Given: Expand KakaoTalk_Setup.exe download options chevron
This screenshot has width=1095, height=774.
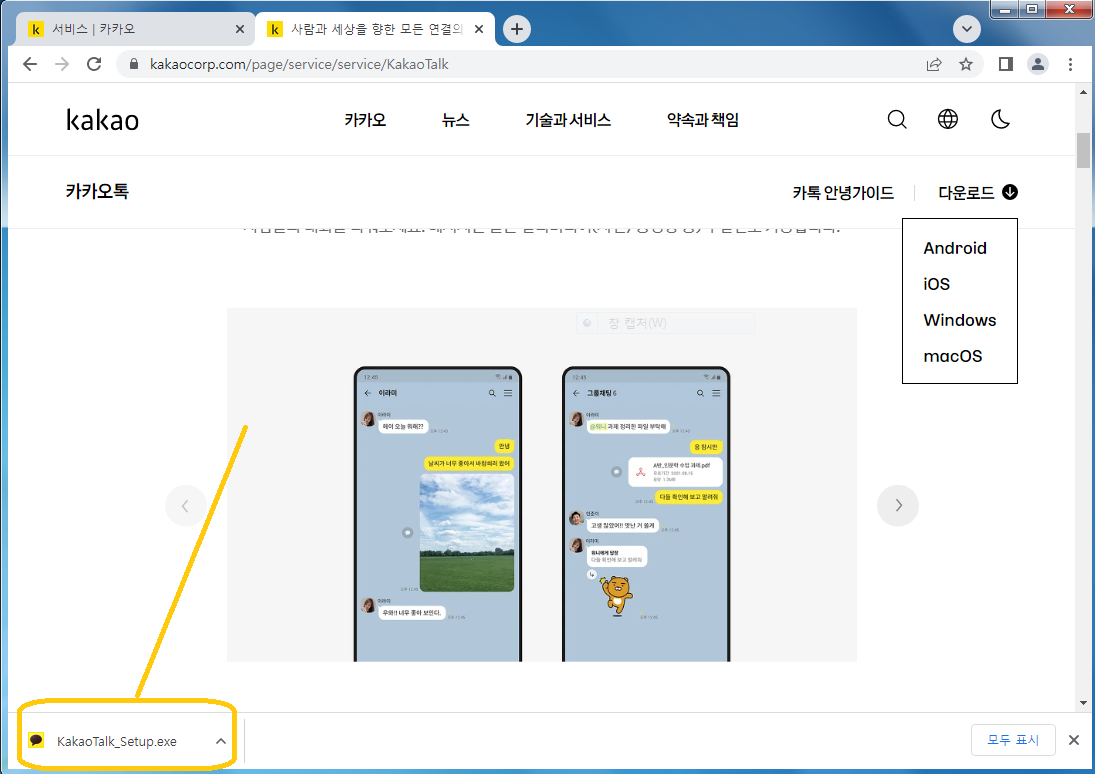Looking at the screenshot, I should (x=221, y=741).
